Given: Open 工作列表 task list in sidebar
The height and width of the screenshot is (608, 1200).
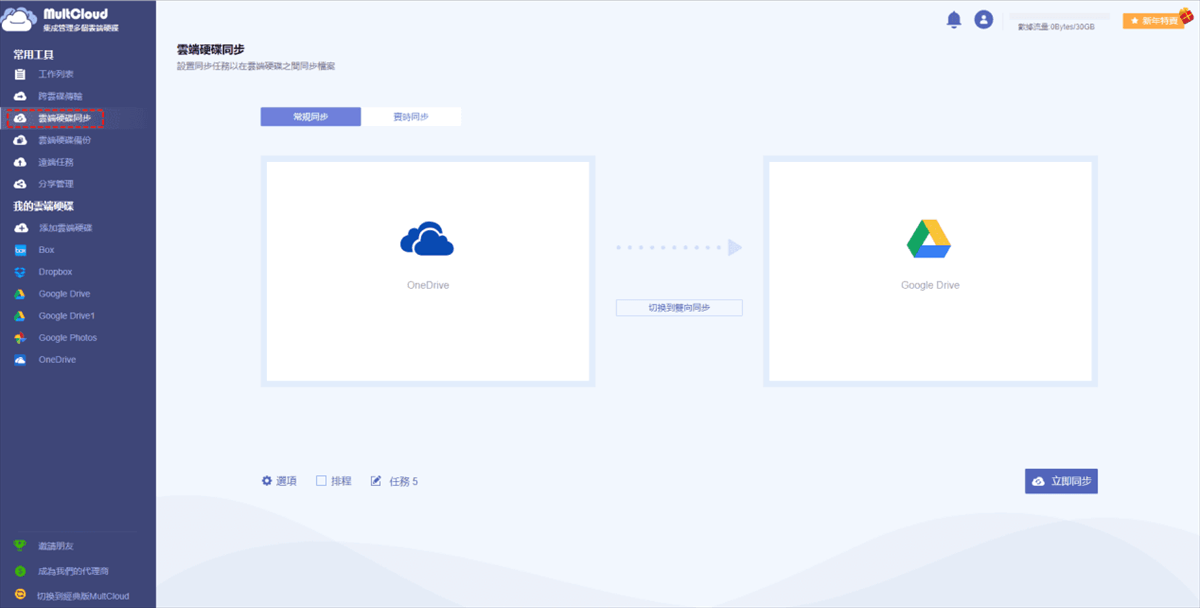Looking at the screenshot, I should (x=56, y=74).
